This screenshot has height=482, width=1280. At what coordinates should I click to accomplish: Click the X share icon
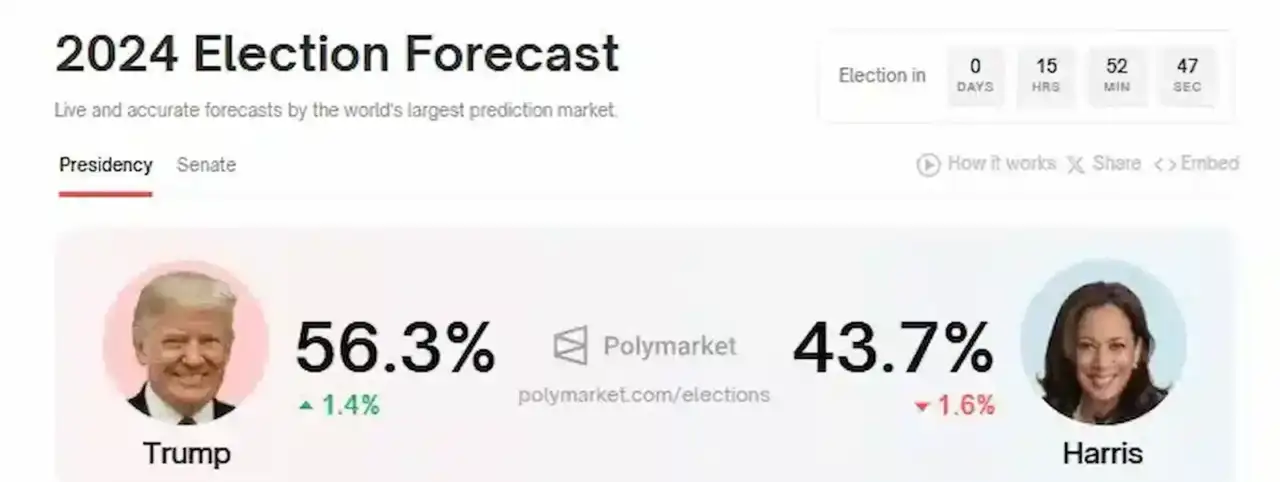coord(1075,165)
